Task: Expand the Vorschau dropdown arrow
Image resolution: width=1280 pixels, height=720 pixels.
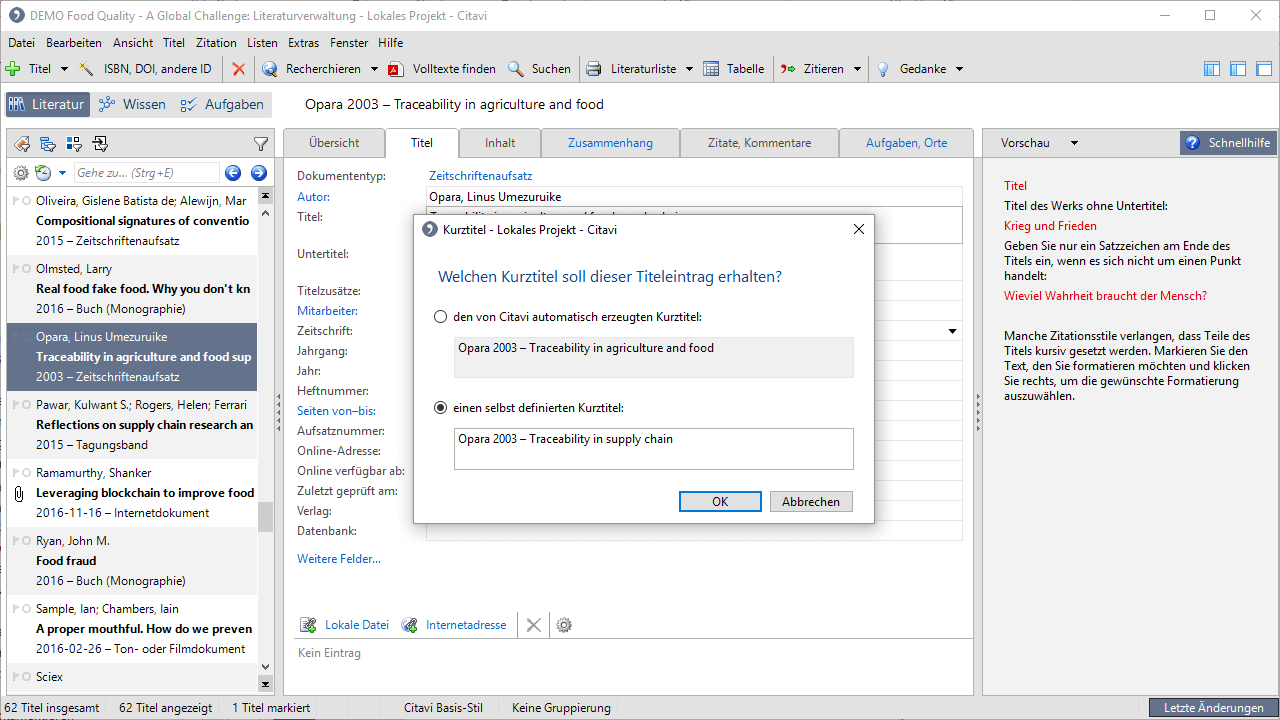Action: (1075, 143)
